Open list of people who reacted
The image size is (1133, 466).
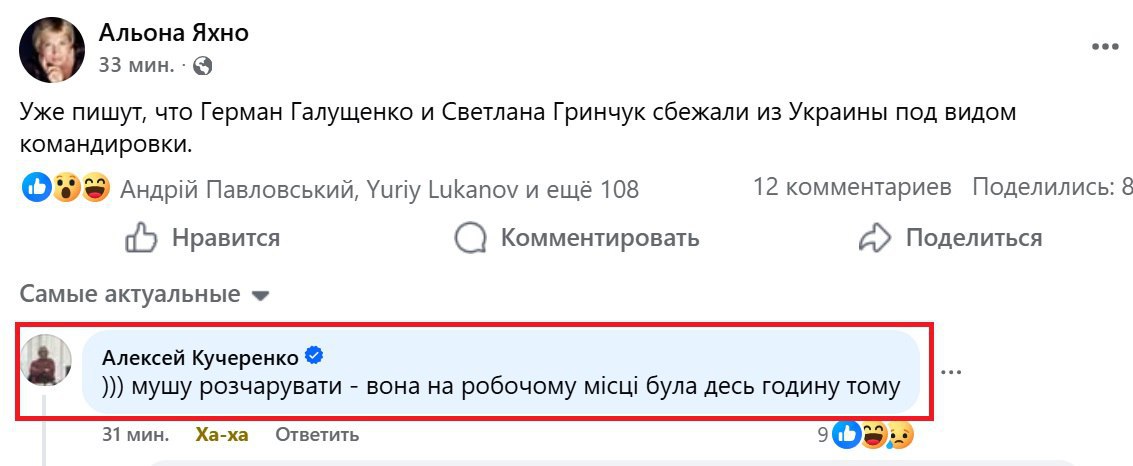coord(379,188)
